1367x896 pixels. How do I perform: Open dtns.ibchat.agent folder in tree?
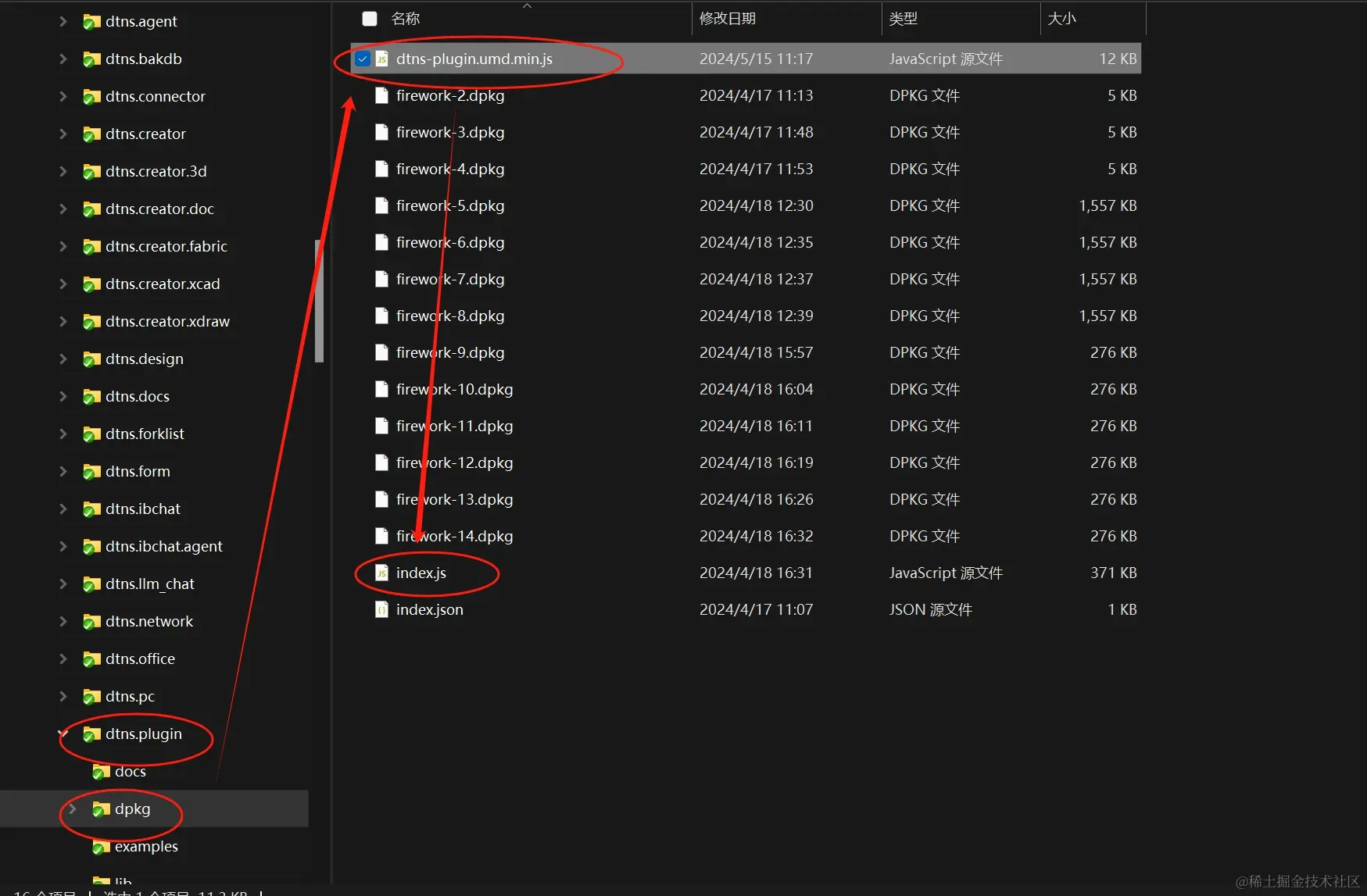pyautogui.click(x=164, y=547)
